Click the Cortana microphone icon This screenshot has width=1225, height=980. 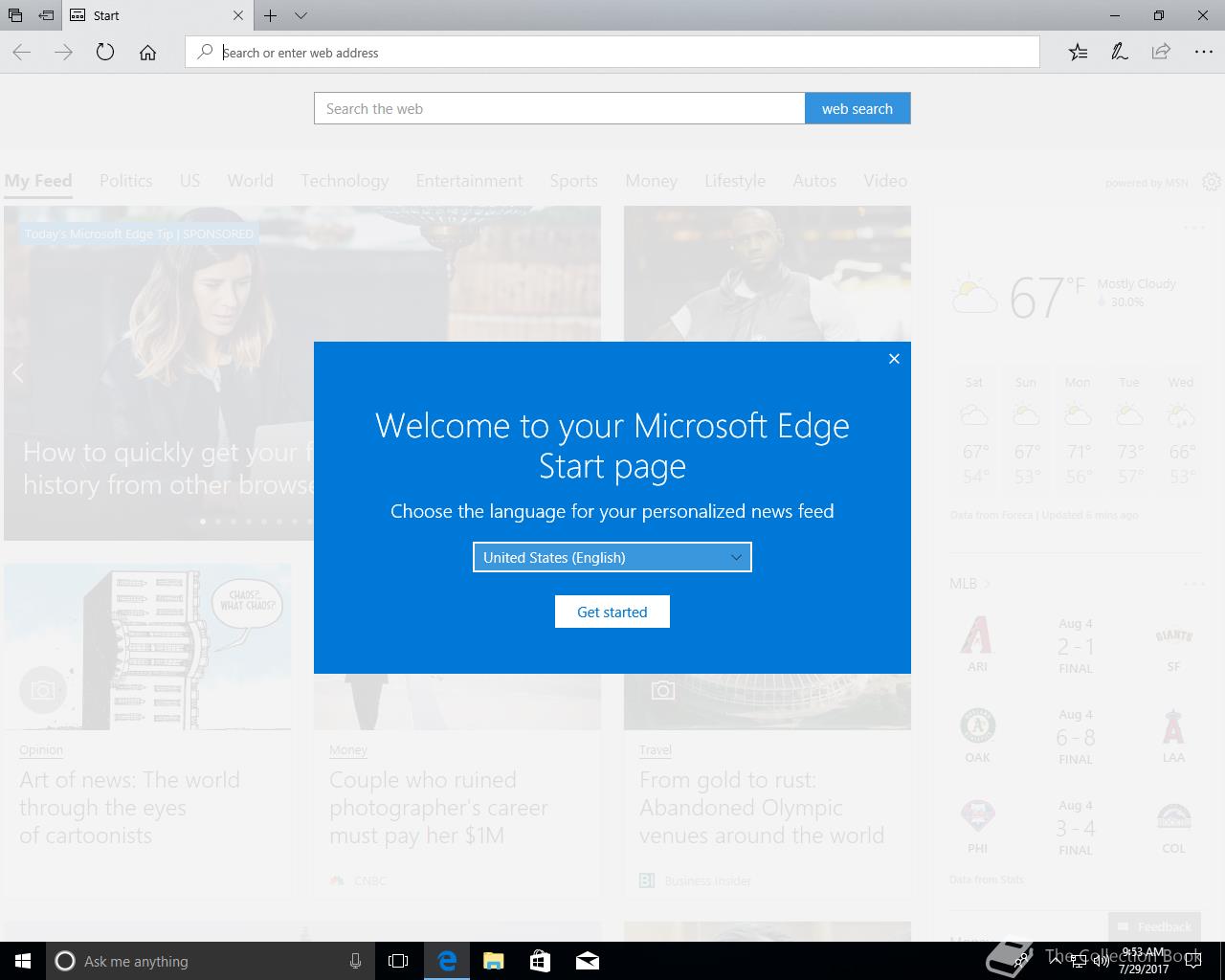355,961
